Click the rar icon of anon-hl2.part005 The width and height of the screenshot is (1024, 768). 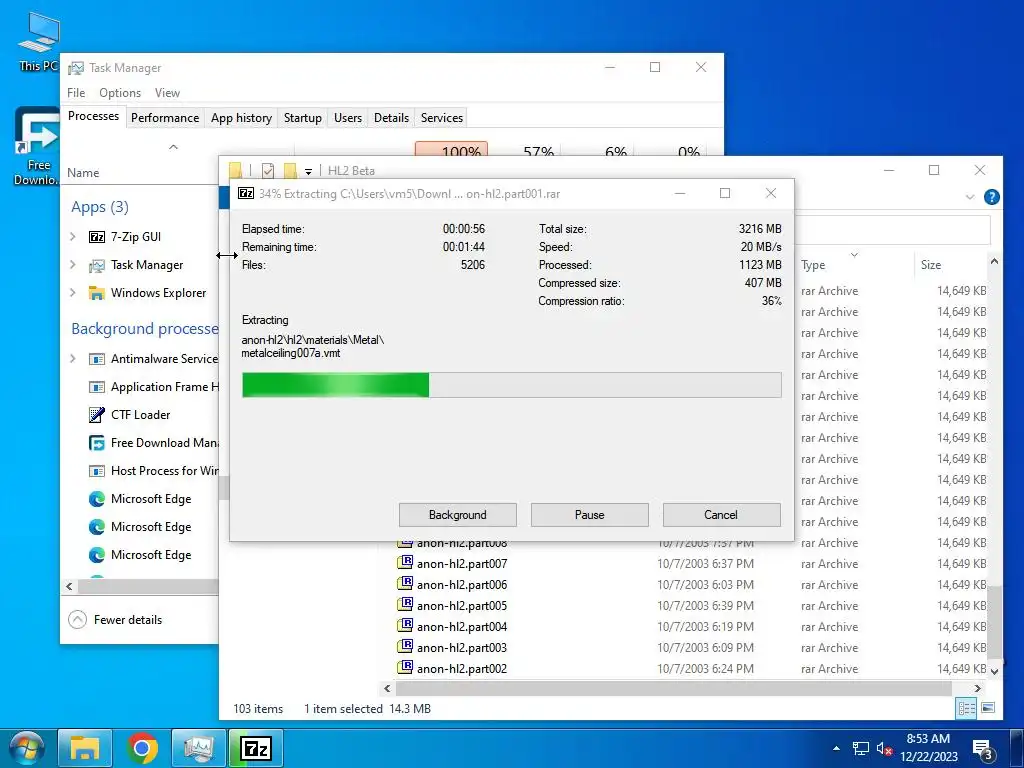pyautogui.click(x=405, y=605)
